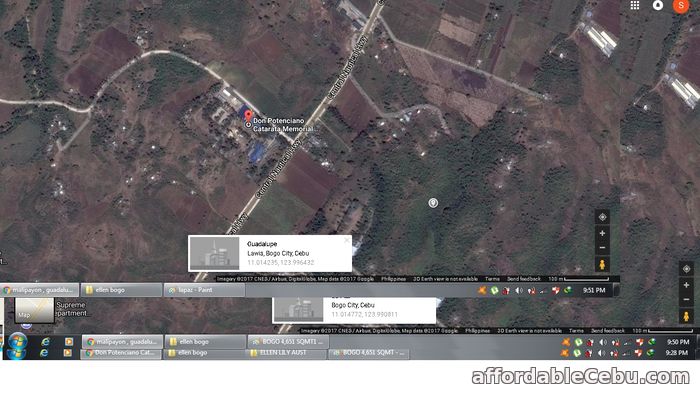Open Guadalupe card building thumbnail
700x394 pixels.
[215, 253]
